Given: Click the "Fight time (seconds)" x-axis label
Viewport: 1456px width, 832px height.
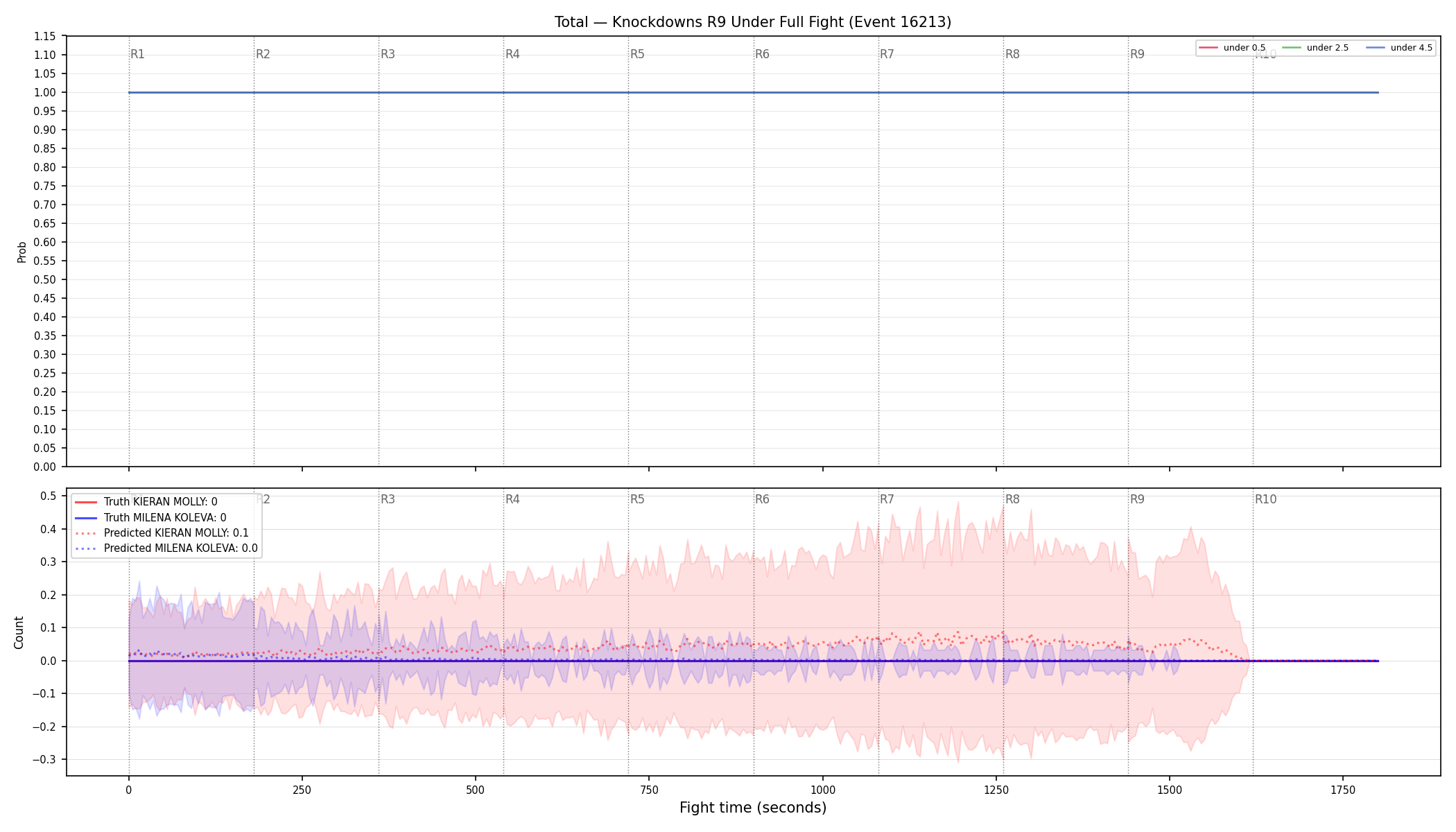Looking at the screenshot, I should 753,808.
